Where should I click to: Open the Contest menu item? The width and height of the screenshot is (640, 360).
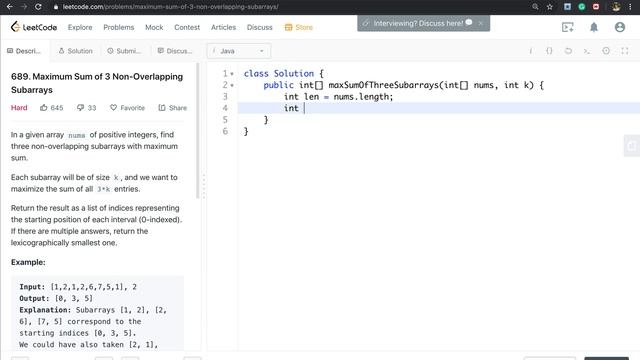[187, 27]
